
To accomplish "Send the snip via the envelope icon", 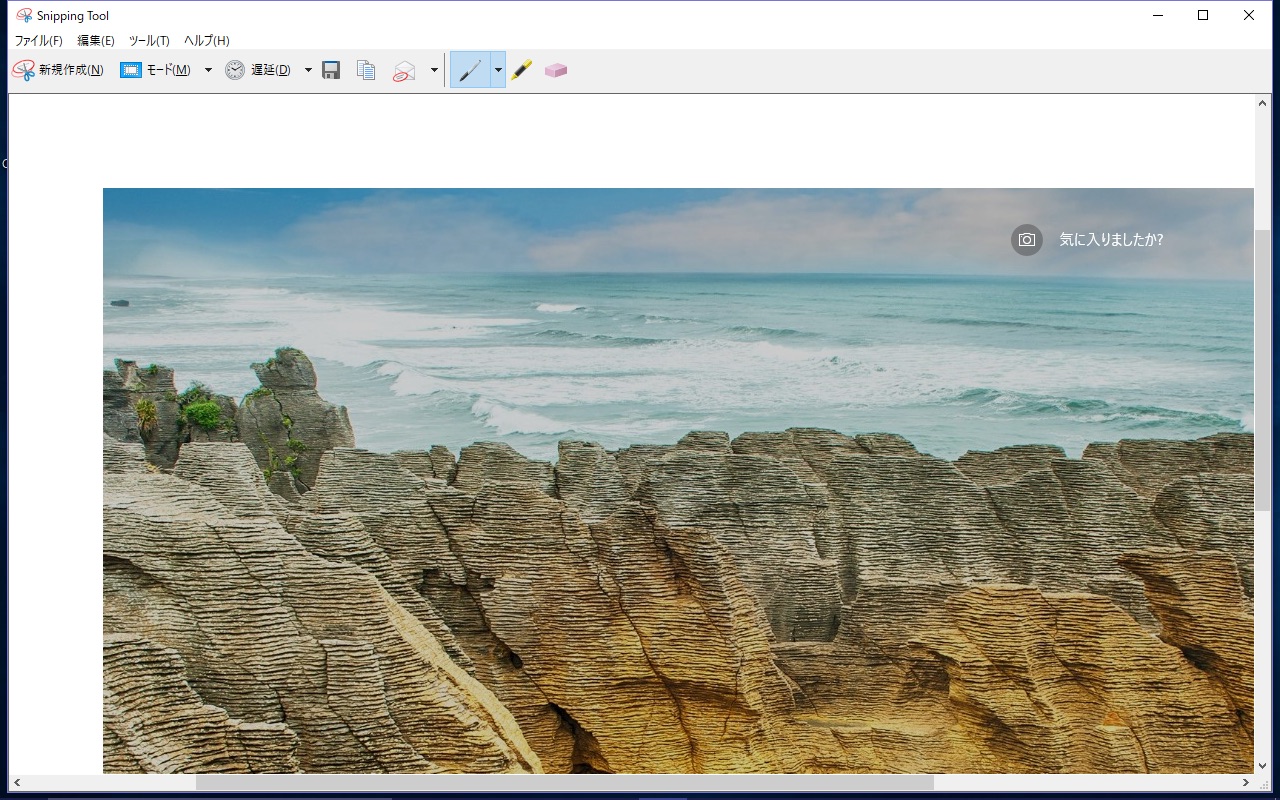I will pos(404,70).
